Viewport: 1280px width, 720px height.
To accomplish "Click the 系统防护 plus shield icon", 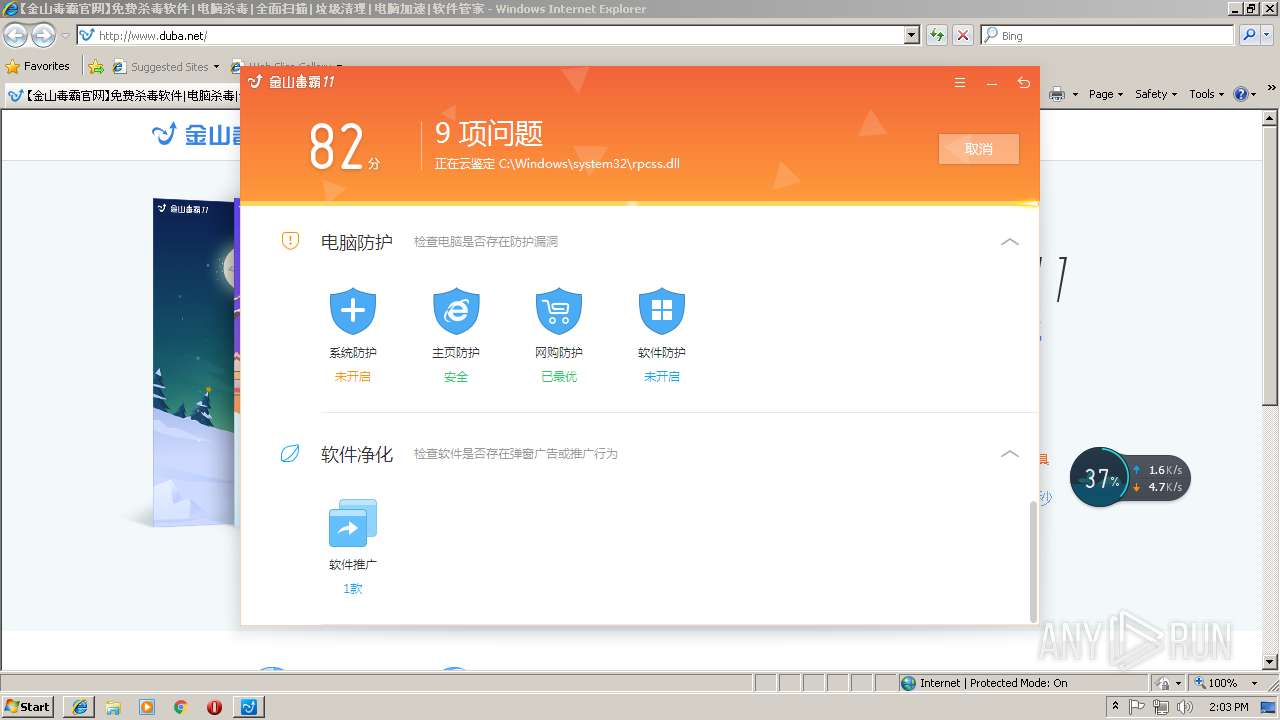I will click(x=353, y=312).
